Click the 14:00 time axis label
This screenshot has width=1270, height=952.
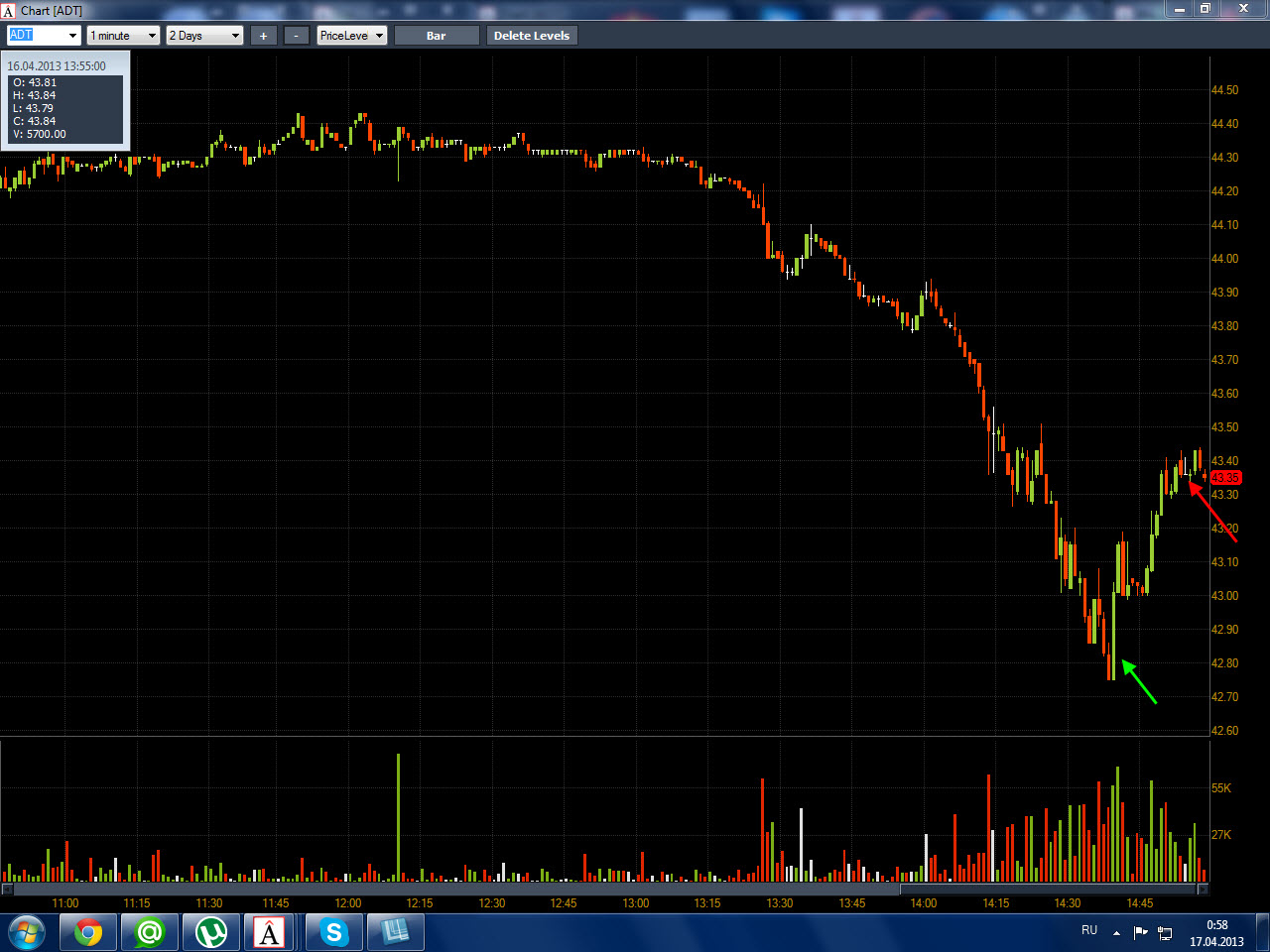924,903
